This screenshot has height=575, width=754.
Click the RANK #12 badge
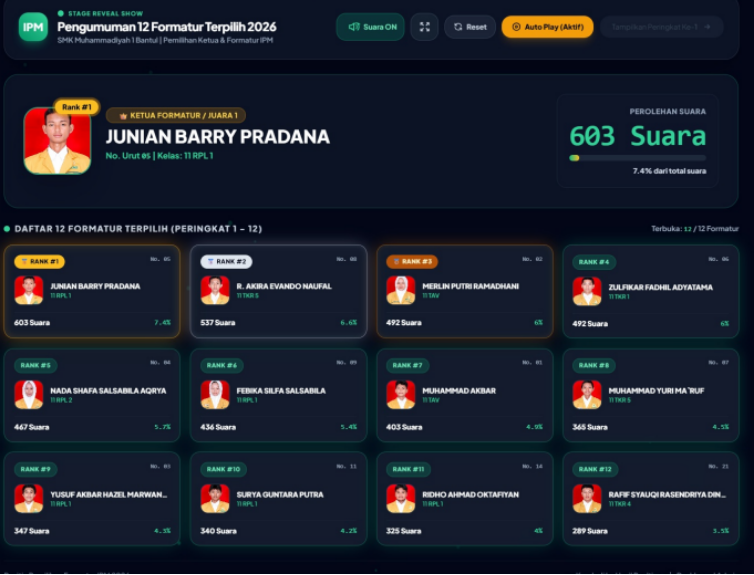coord(595,469)
